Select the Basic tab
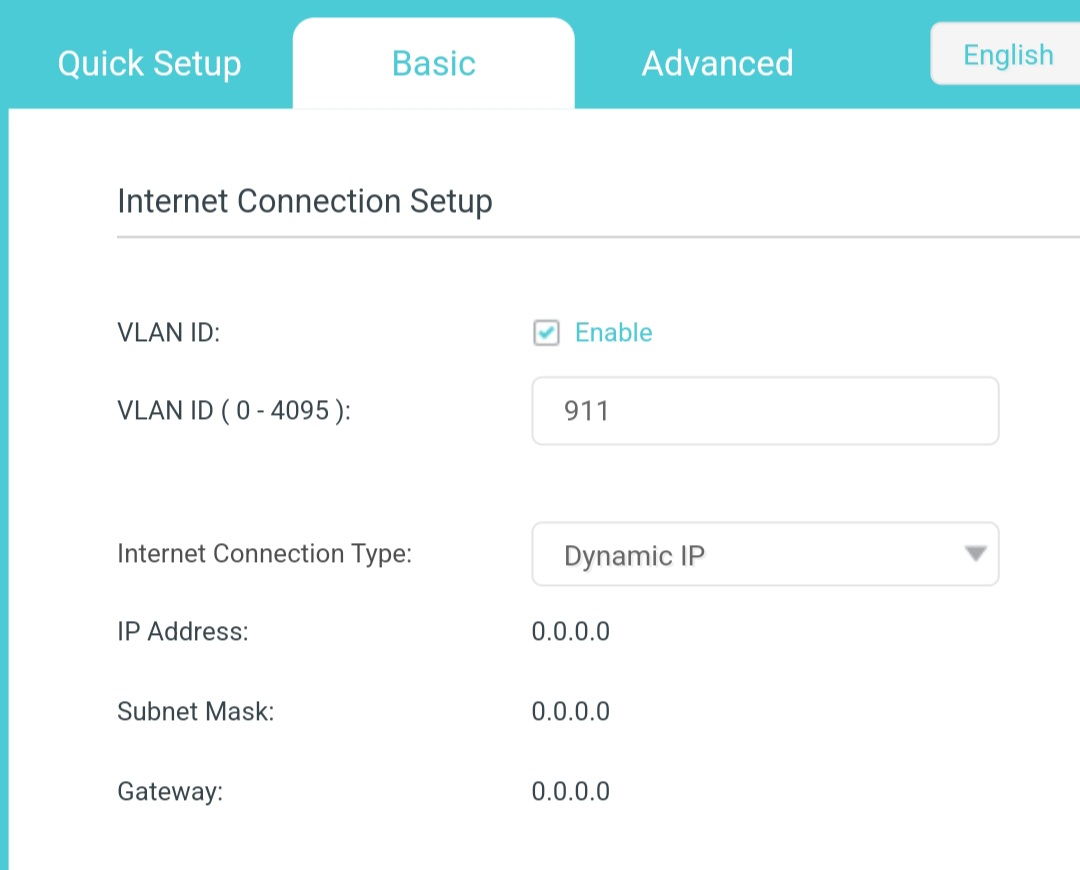The image size is (1080, 870). point(434,63)
